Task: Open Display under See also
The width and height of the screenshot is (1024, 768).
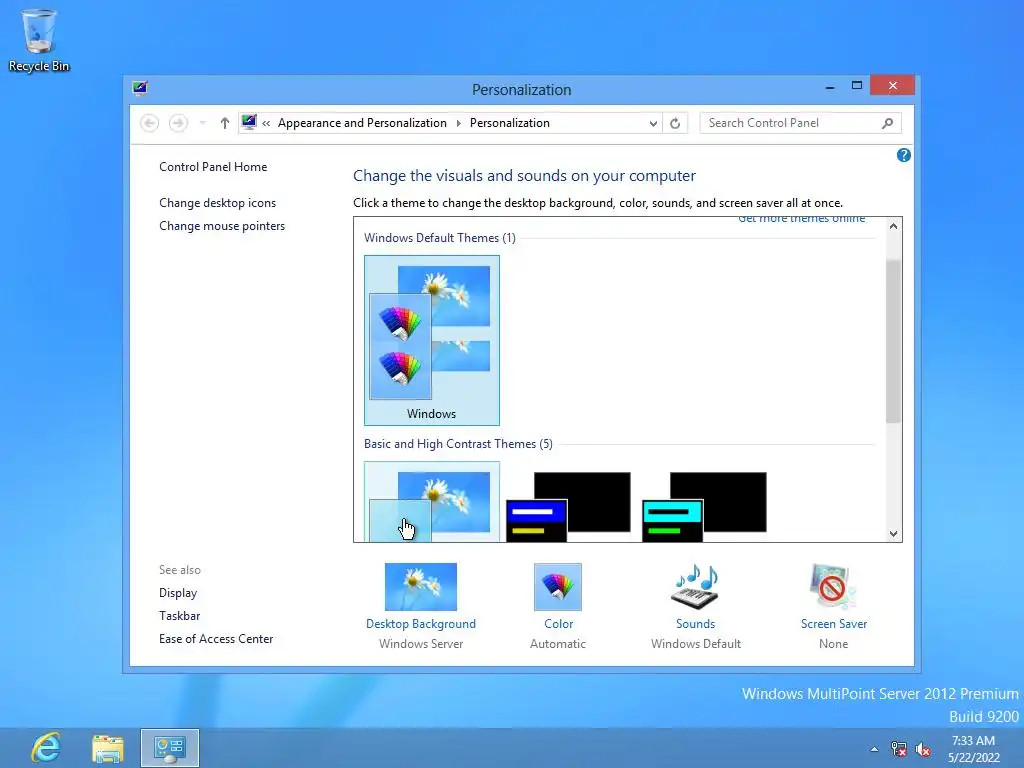Action: pyautogui.click(x=178, y=593)
